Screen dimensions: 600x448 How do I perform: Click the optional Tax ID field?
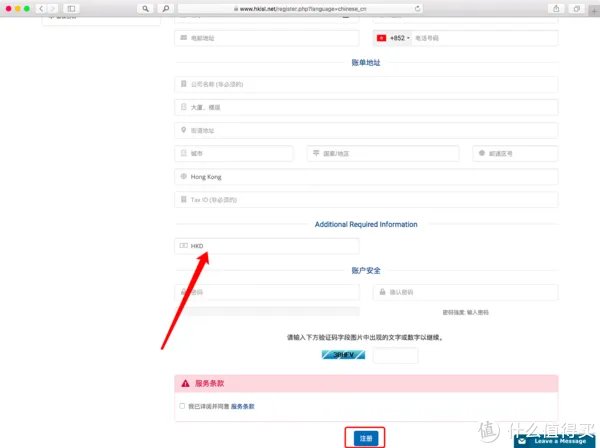(x=366, y=200)
